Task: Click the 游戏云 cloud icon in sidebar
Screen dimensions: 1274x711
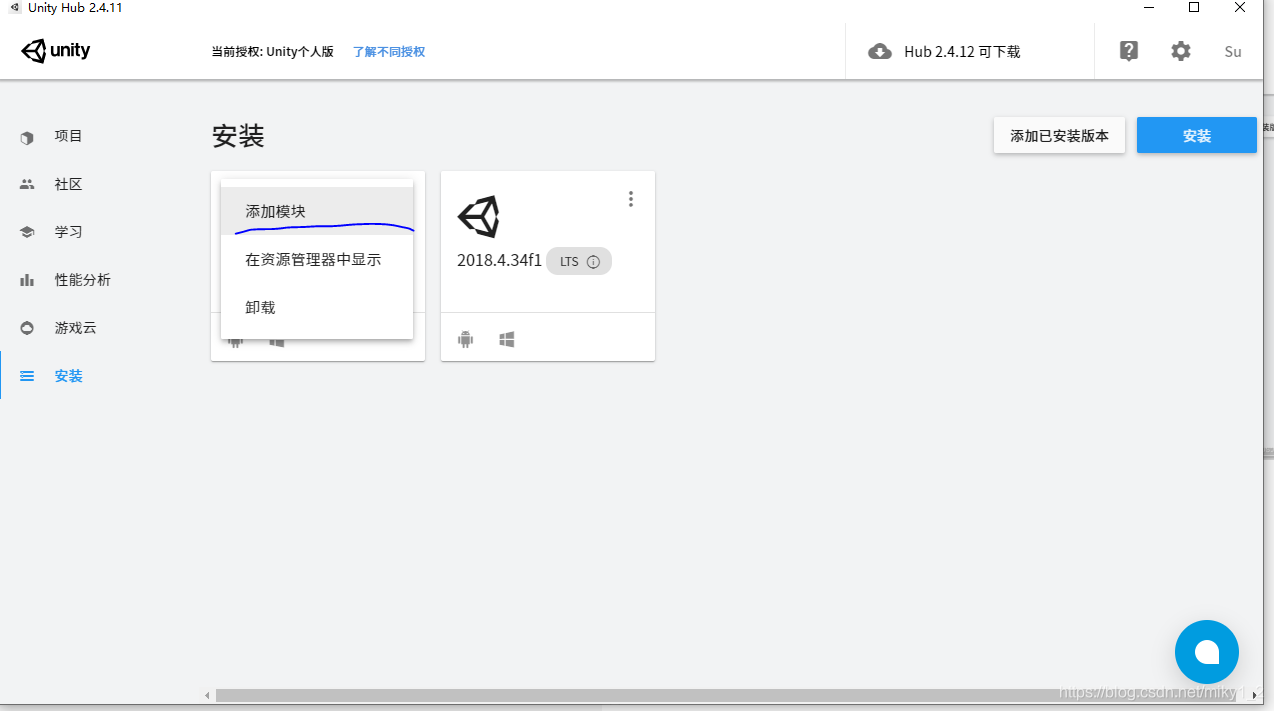Action: click(x=27, y=328)
